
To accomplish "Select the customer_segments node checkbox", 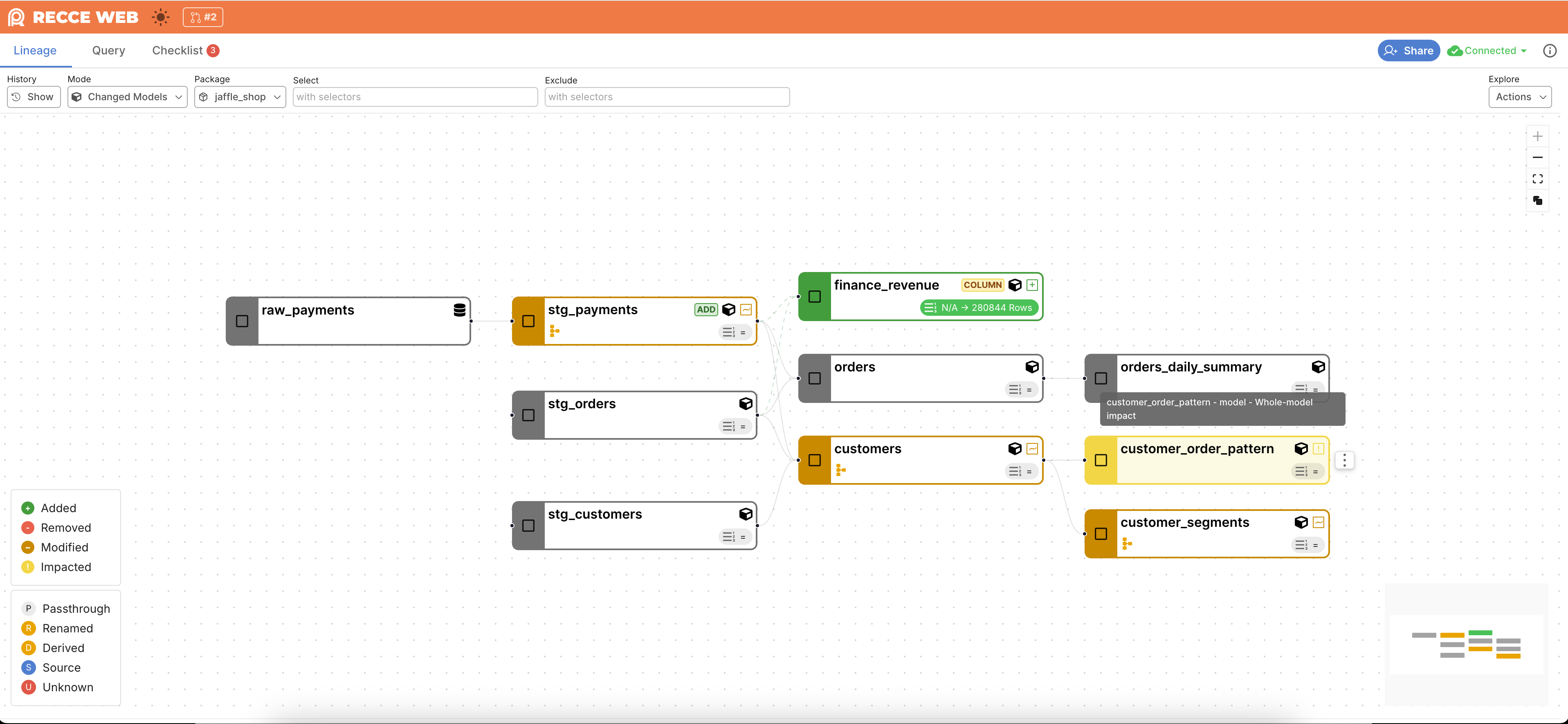I will (1101, 534).
